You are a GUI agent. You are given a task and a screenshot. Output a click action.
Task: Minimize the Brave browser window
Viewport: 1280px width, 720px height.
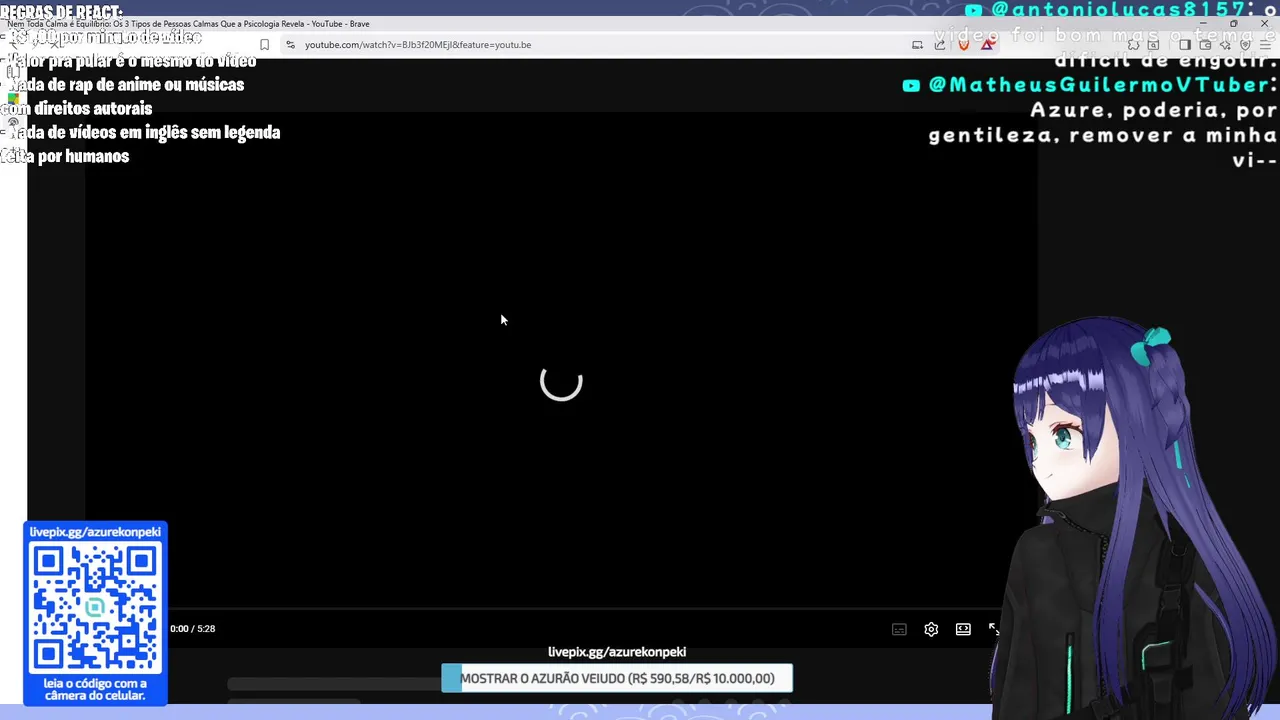point(1203,24)
